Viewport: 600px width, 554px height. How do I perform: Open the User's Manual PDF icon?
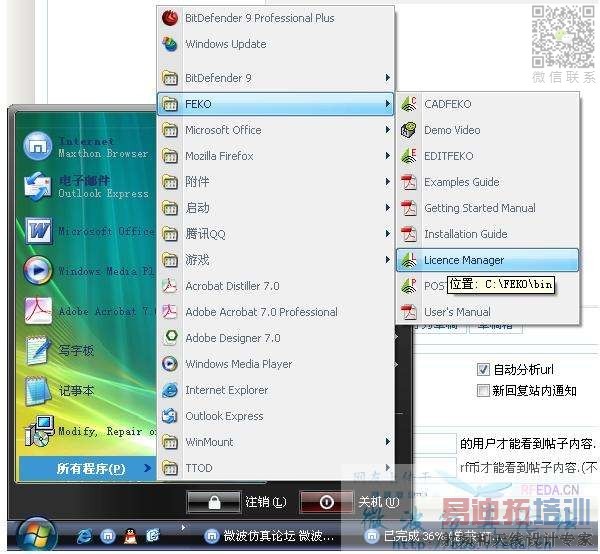click(409, 312)
